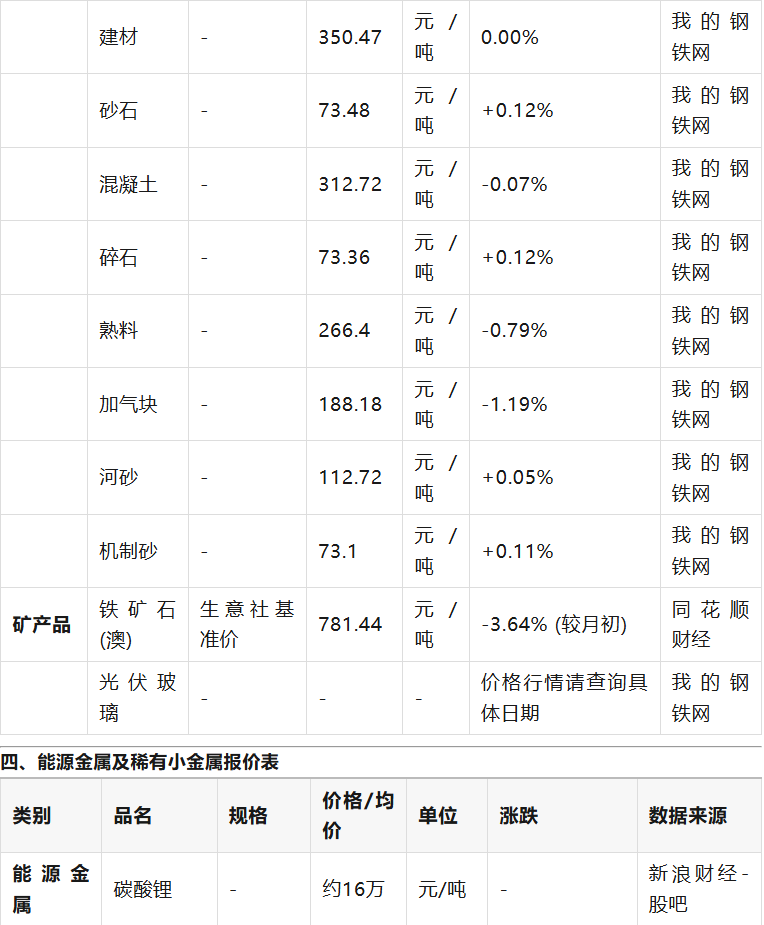The width and height of the screenshot is (764, 925).
Task: Click the 砂石 row label
Action: tap(119, 110)
